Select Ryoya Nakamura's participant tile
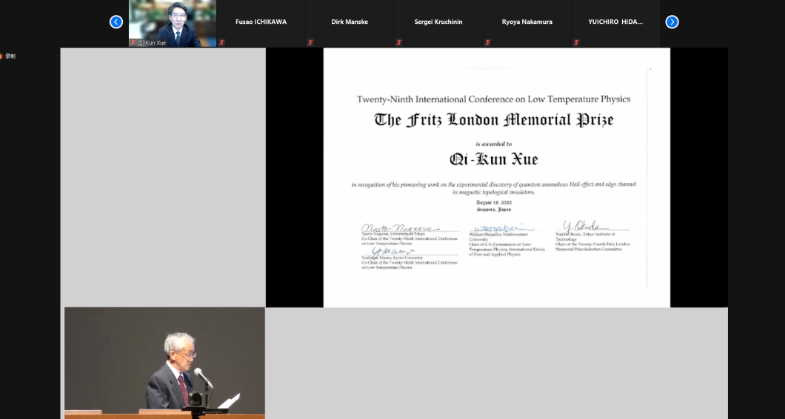Screen dimensions: 785x419 coord(525,22)
